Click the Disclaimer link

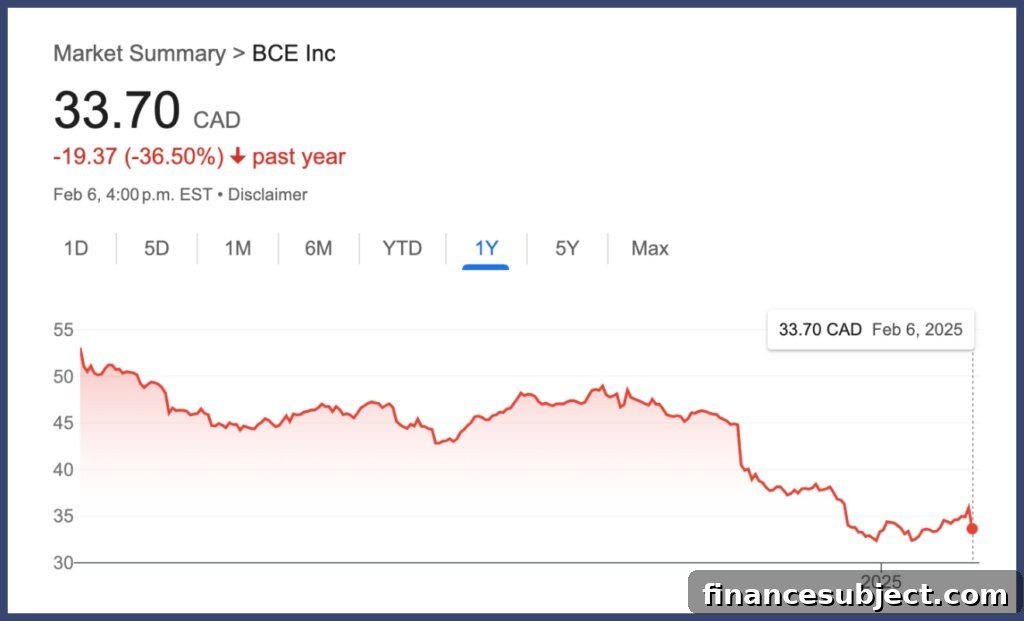click(x=267, y=195)
